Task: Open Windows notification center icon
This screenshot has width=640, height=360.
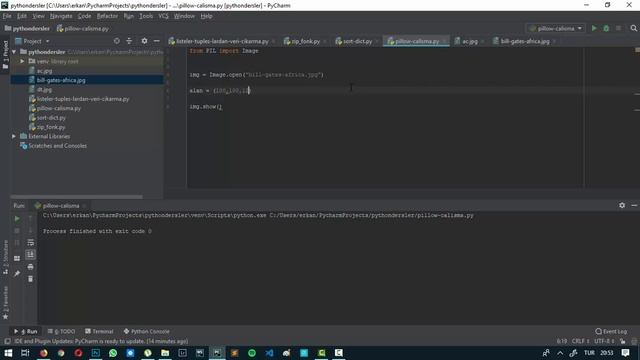Action: pyautogui.click(x=626, y=353)
